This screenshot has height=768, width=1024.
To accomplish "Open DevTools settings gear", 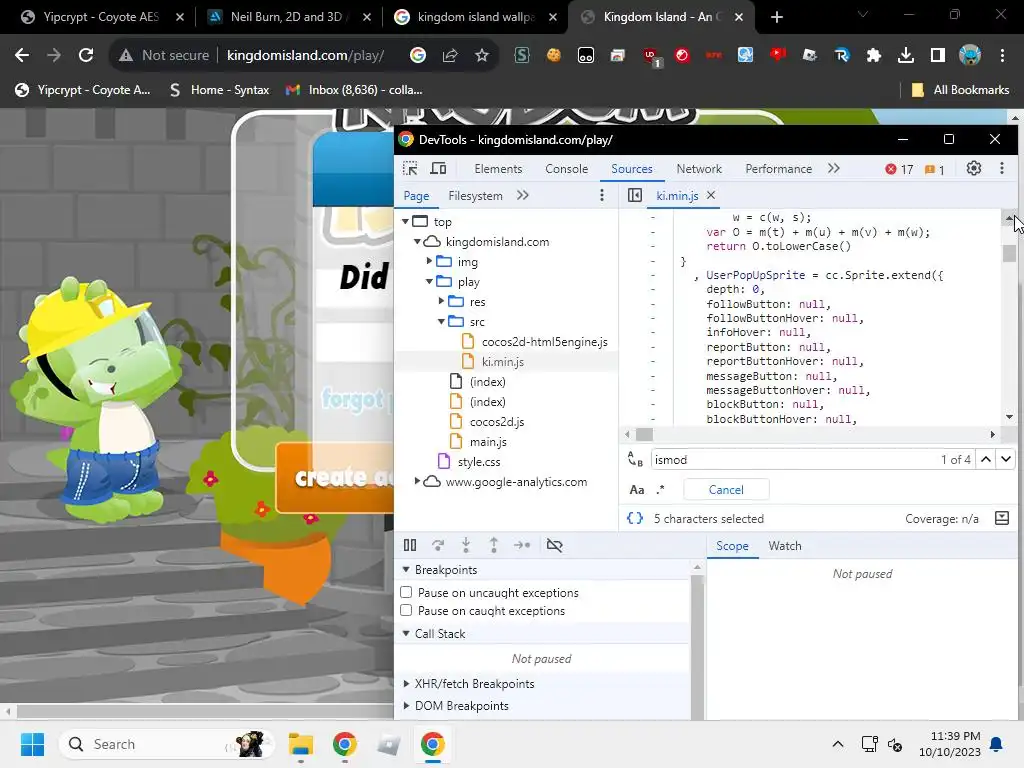I will point(974,168).
